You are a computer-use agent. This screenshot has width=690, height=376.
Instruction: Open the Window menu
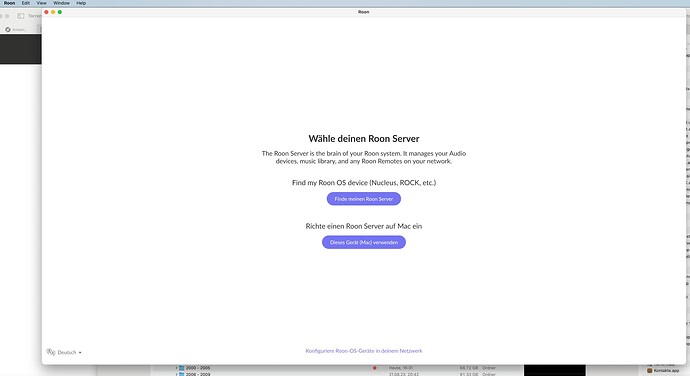[61, 3]
